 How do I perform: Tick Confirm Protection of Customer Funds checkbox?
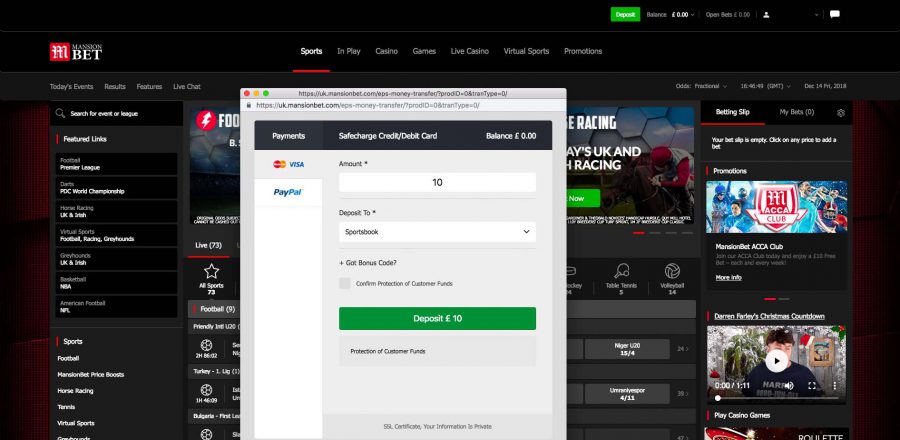(x=344, y=283)
